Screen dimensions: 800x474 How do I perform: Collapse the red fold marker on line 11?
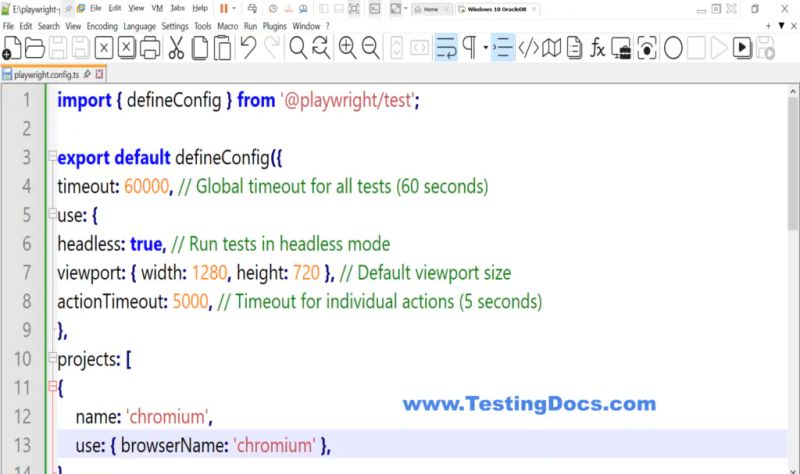pyautogui.click(x=52, y=386)
